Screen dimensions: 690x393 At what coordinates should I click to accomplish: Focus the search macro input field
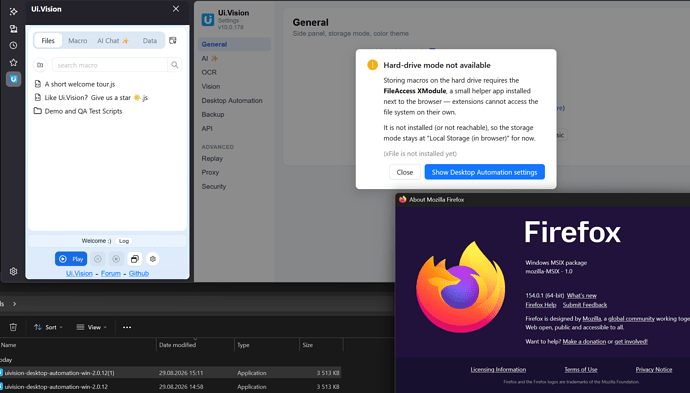coord(110,65)
